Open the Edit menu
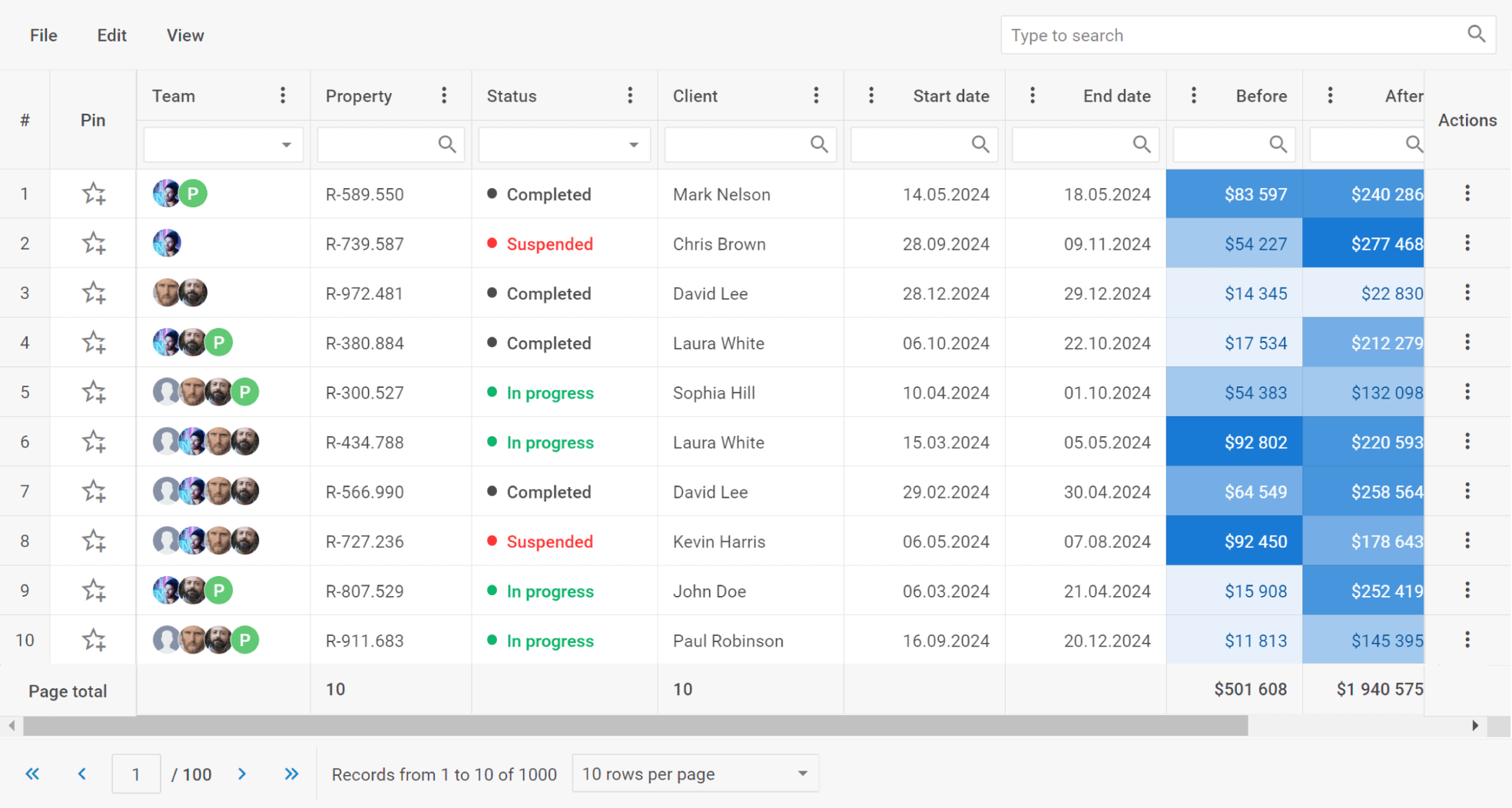 (x=111, y=35)
